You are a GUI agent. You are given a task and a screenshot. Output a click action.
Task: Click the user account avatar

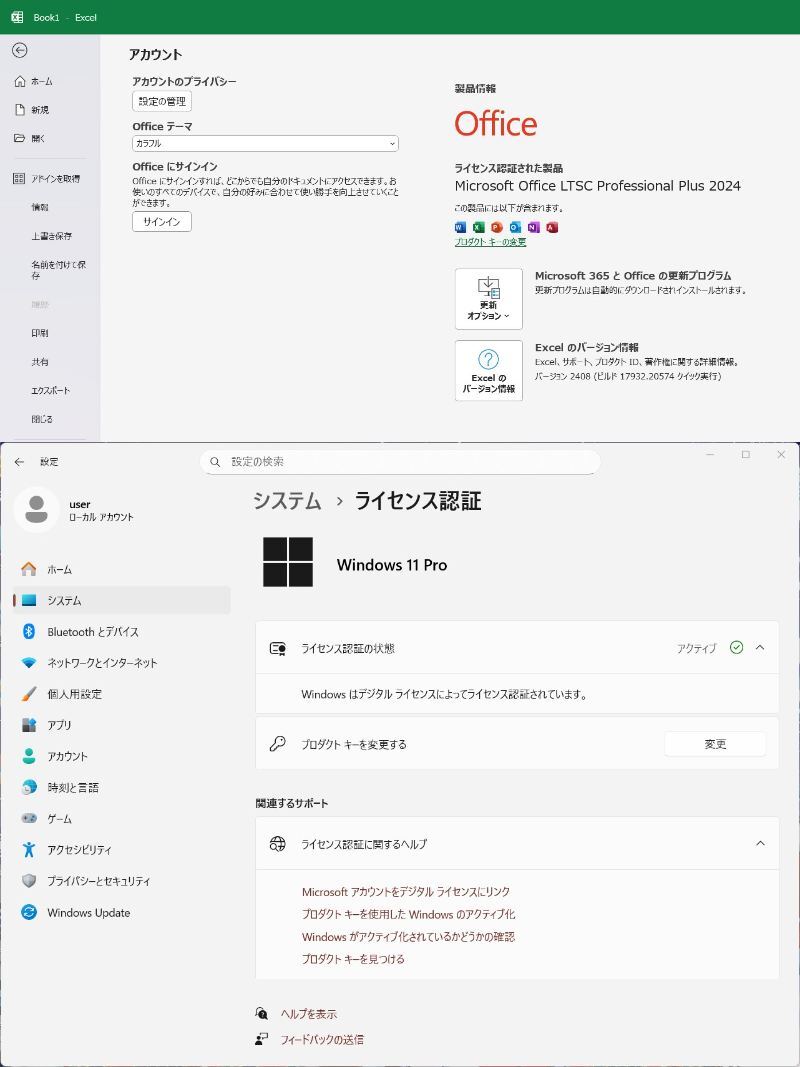(x=36, y=510)
